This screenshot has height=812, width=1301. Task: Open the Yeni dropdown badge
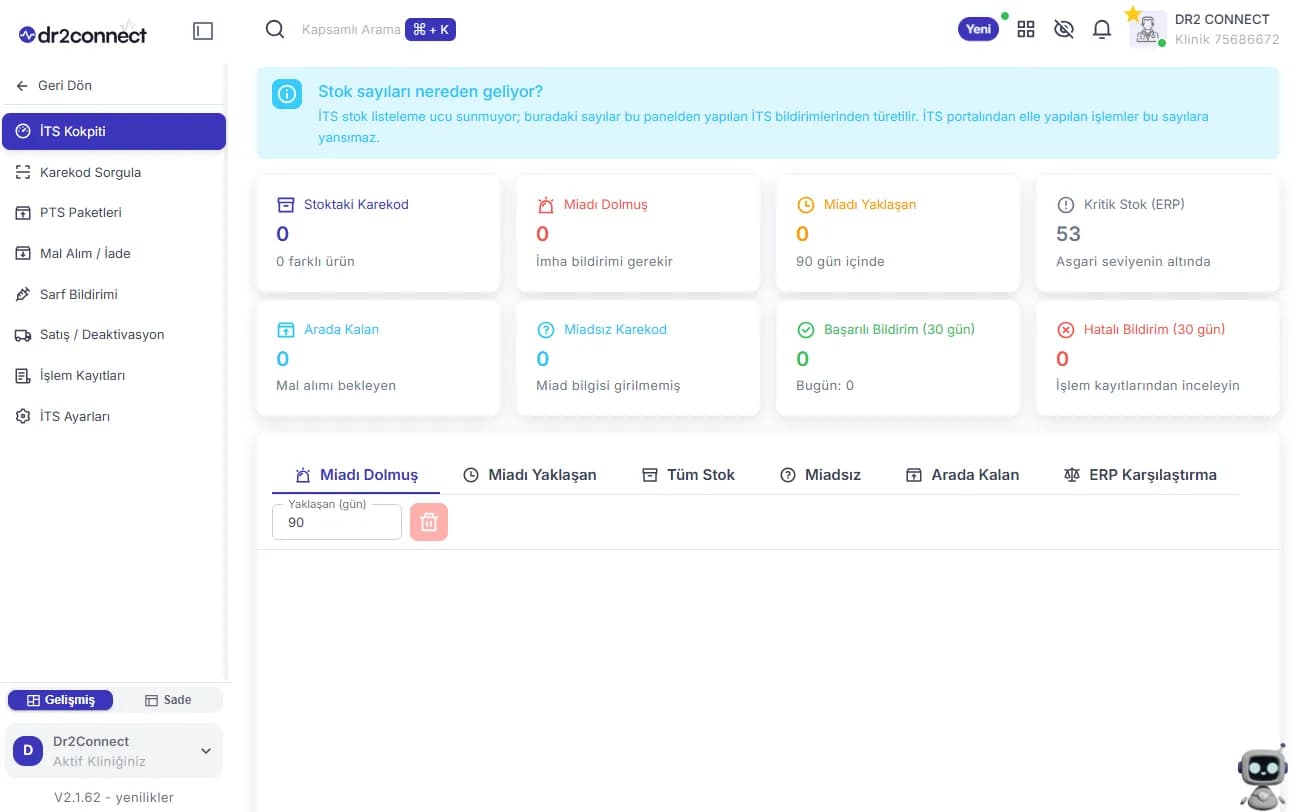tap(978, 29)
